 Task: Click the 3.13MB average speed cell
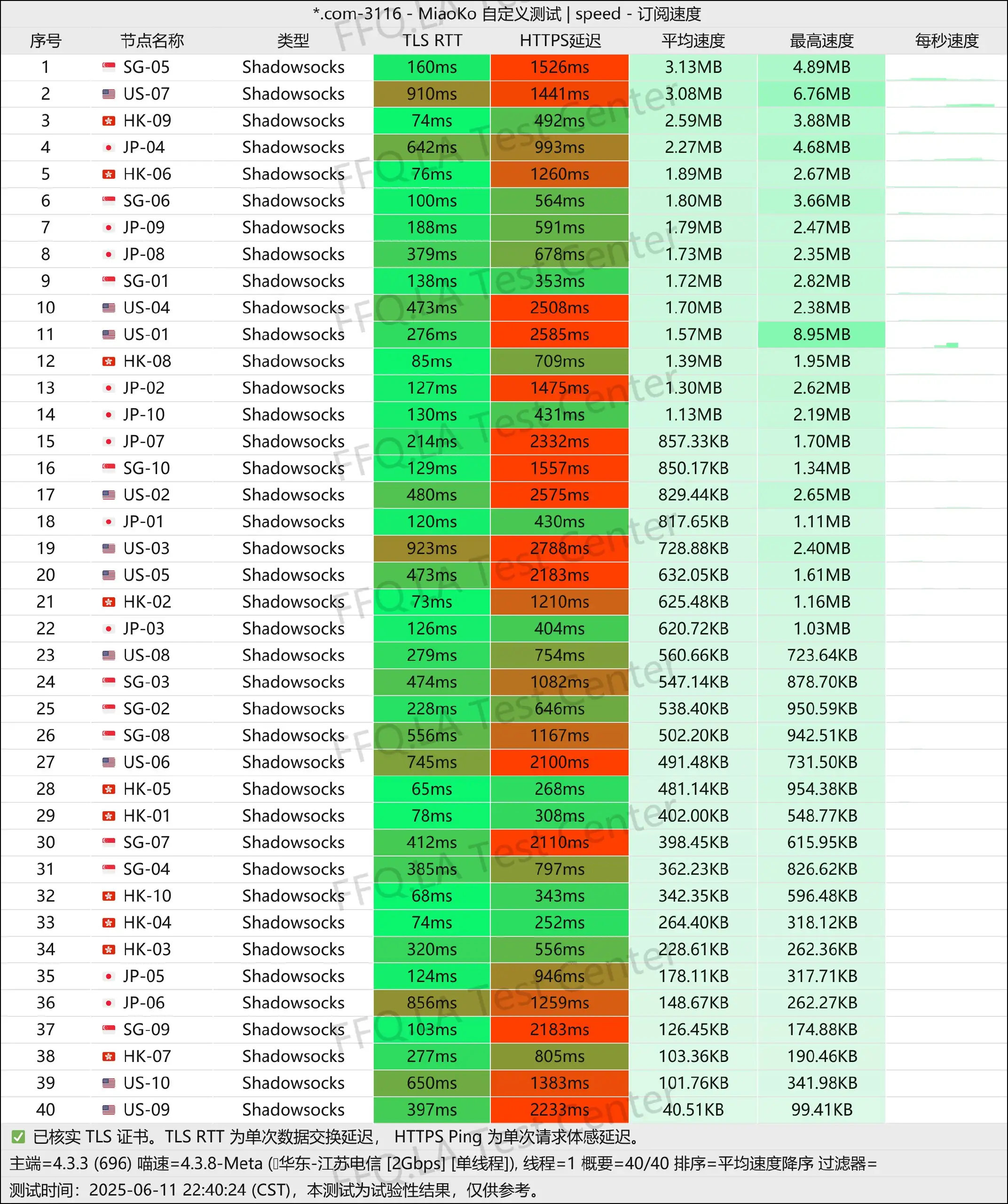click(x=693, y=67)
